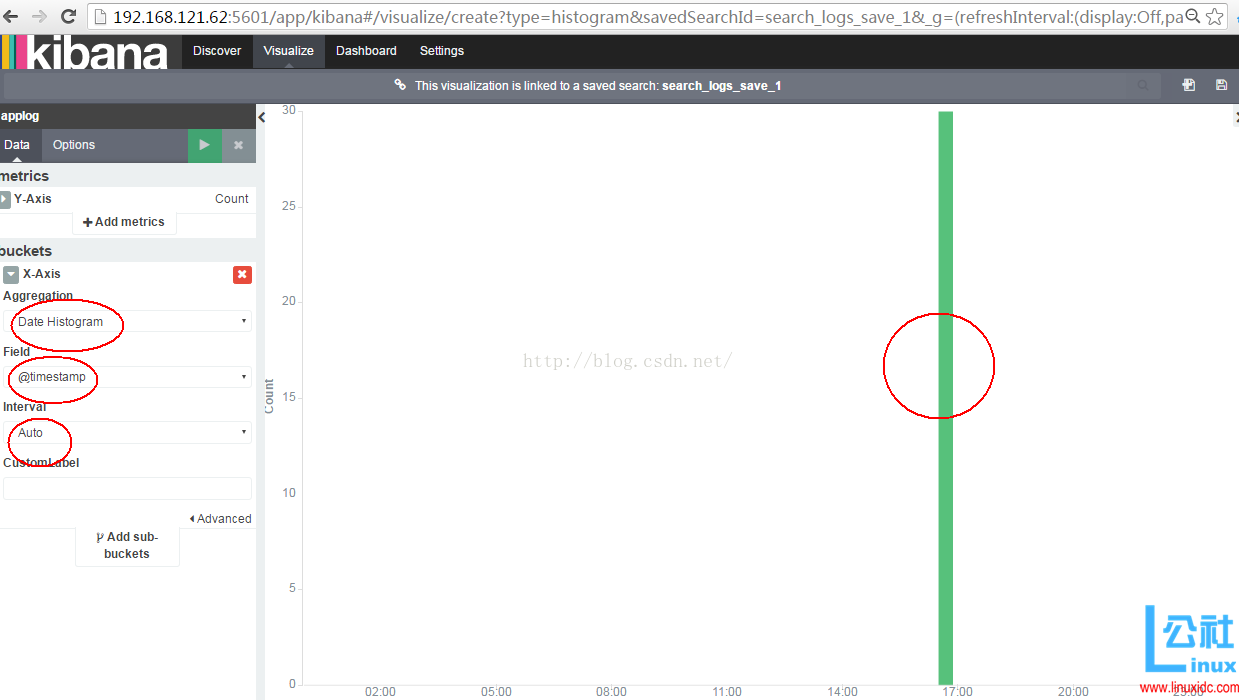
Task: Remove the X-Axis bucket with red X
Action: [x=242, y=274]
